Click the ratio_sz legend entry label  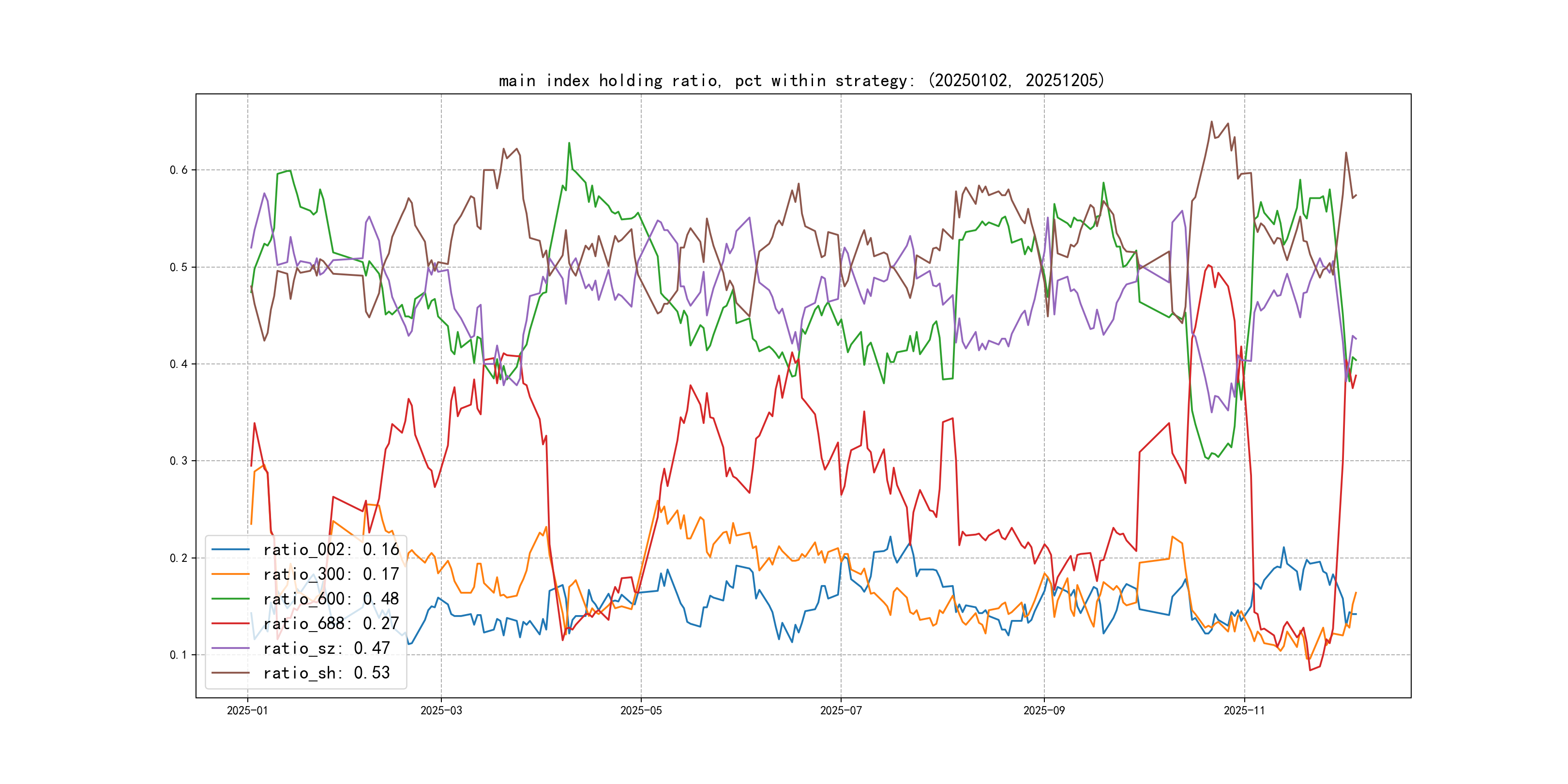point(326,648)
